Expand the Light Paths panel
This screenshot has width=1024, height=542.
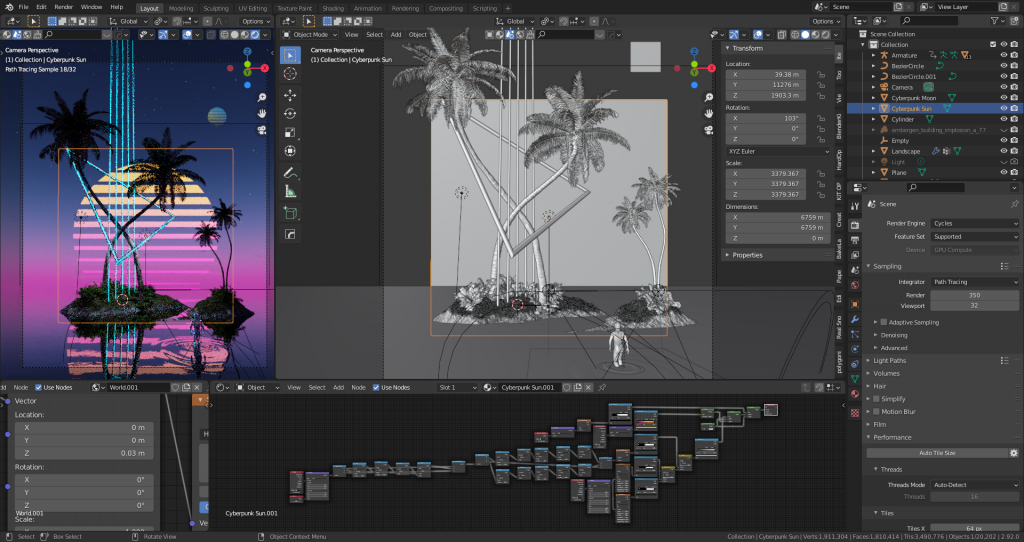coord(890,360)
